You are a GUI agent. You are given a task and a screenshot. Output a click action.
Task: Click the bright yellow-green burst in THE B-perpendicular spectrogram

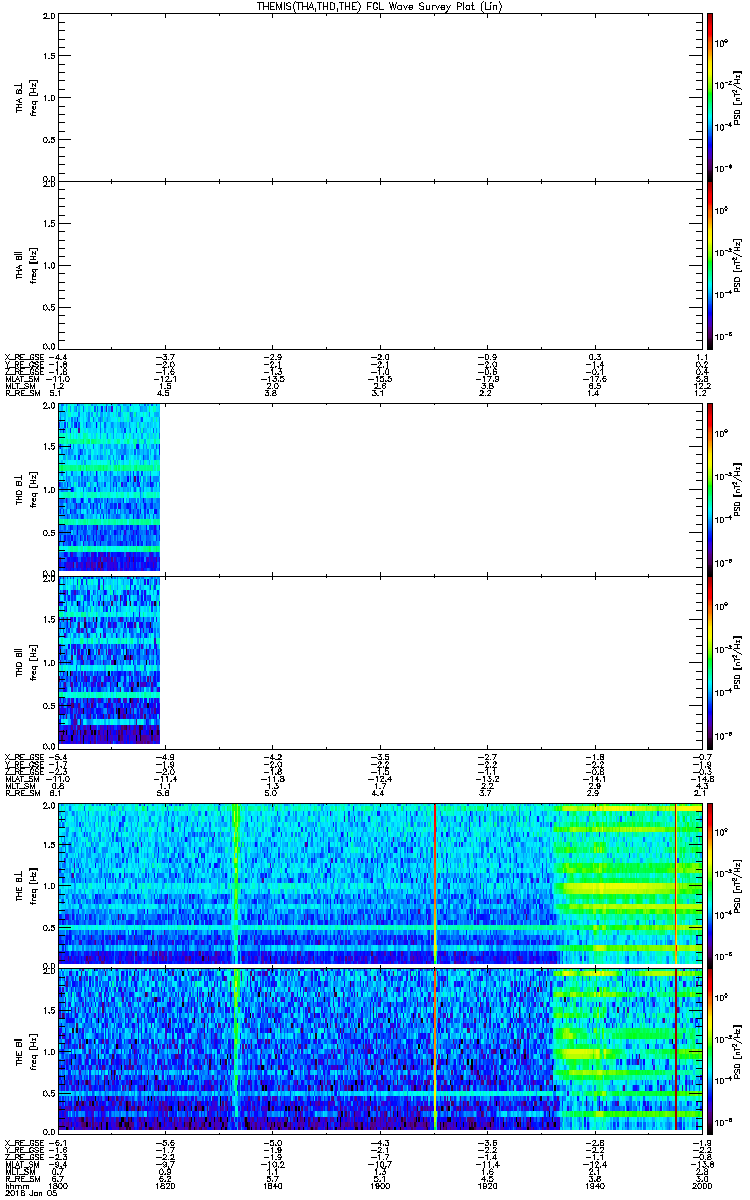click(628, 883)
